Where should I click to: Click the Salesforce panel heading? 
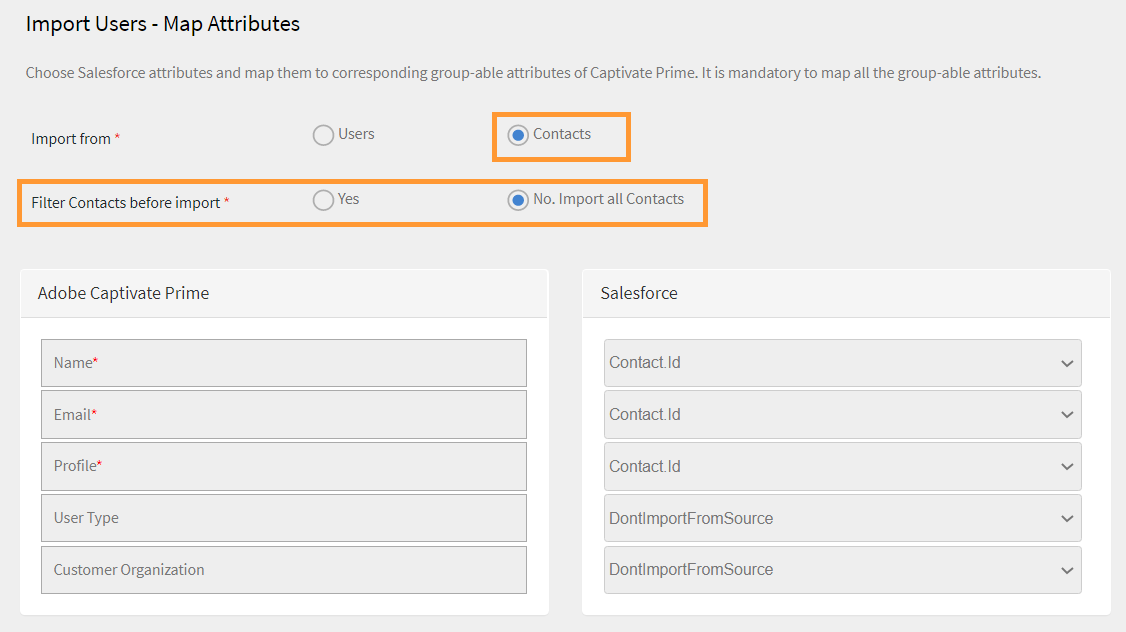638,293
